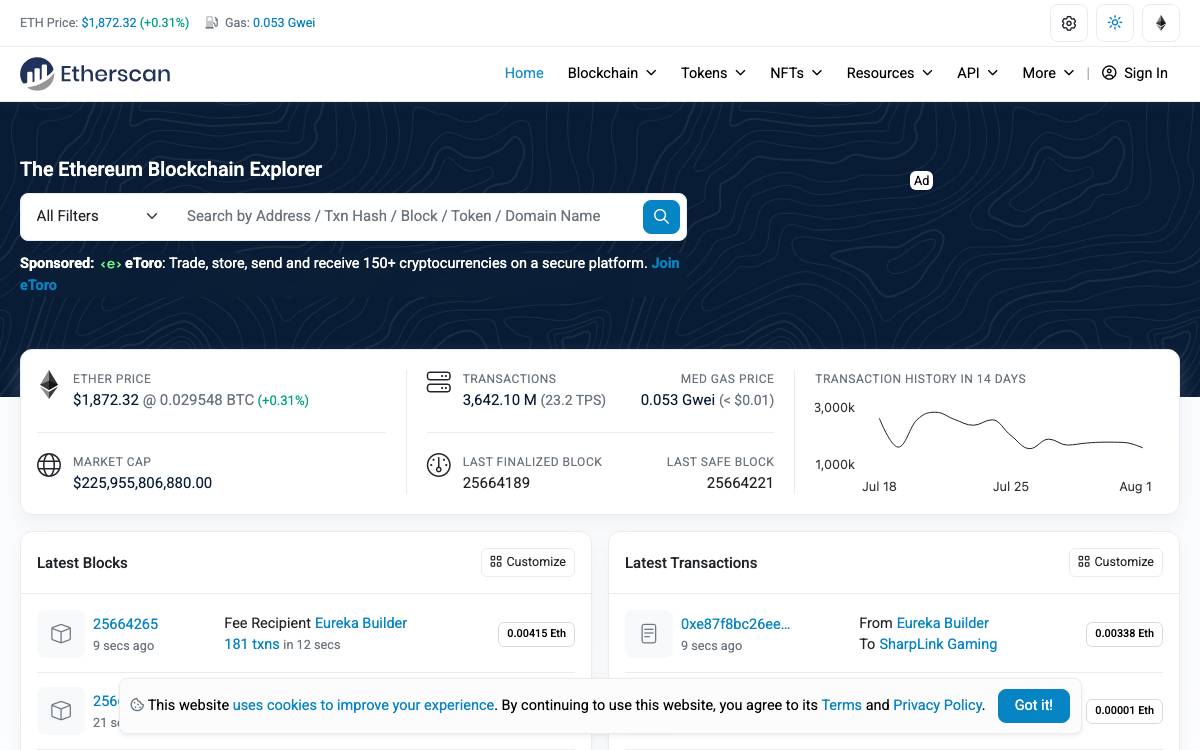Go to the Home tab
1200x750 pixels.
click(524, 73)
